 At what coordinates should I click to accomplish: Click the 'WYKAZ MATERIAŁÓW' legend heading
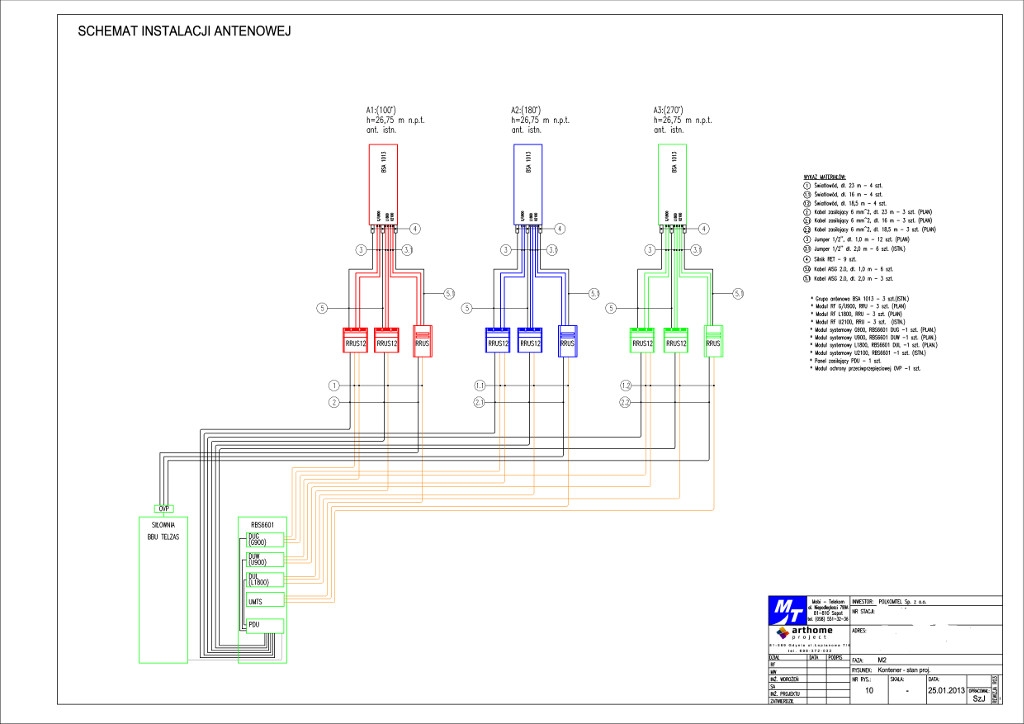coord(824,177)
